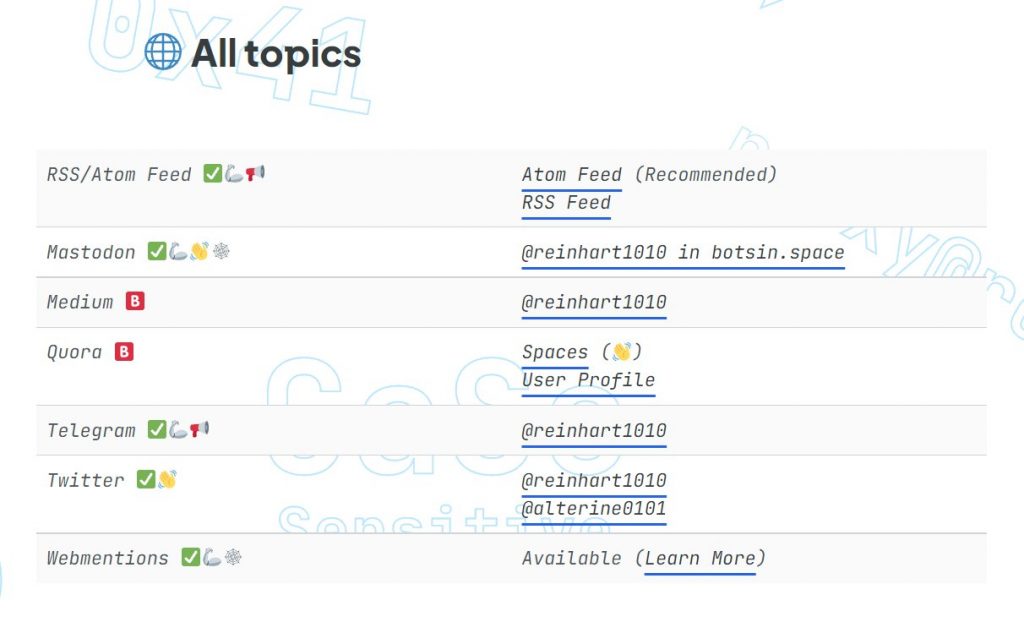Viewport: 1024px width, 622px height.
Task: Click the mechanical arm emoji in Mastodon row
Action: 178,252
